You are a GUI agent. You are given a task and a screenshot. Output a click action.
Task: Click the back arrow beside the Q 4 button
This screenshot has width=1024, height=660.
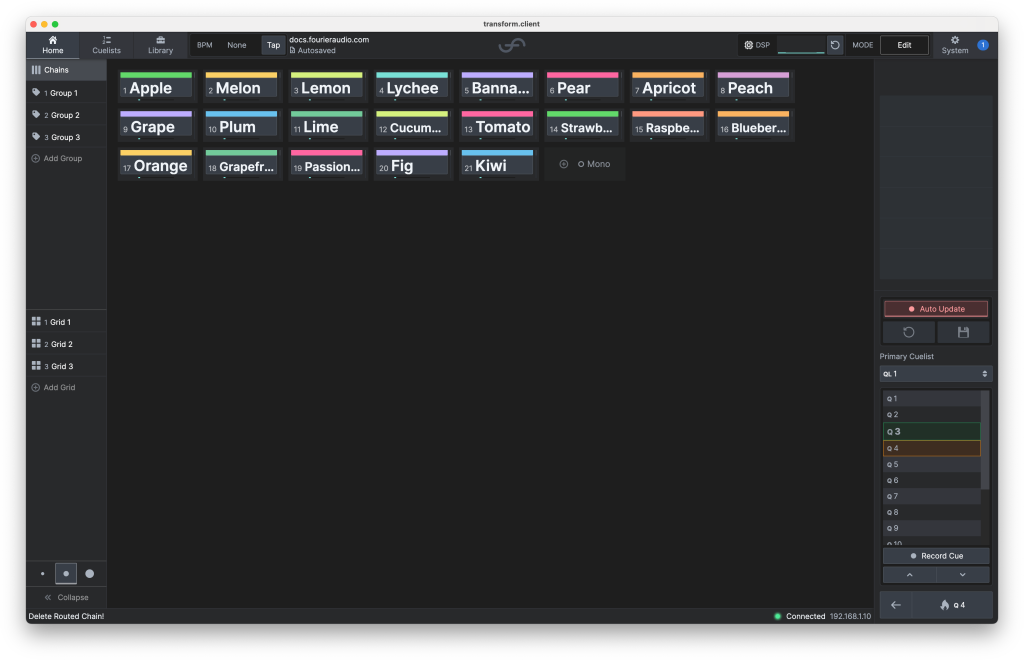(x=896, y=605)
